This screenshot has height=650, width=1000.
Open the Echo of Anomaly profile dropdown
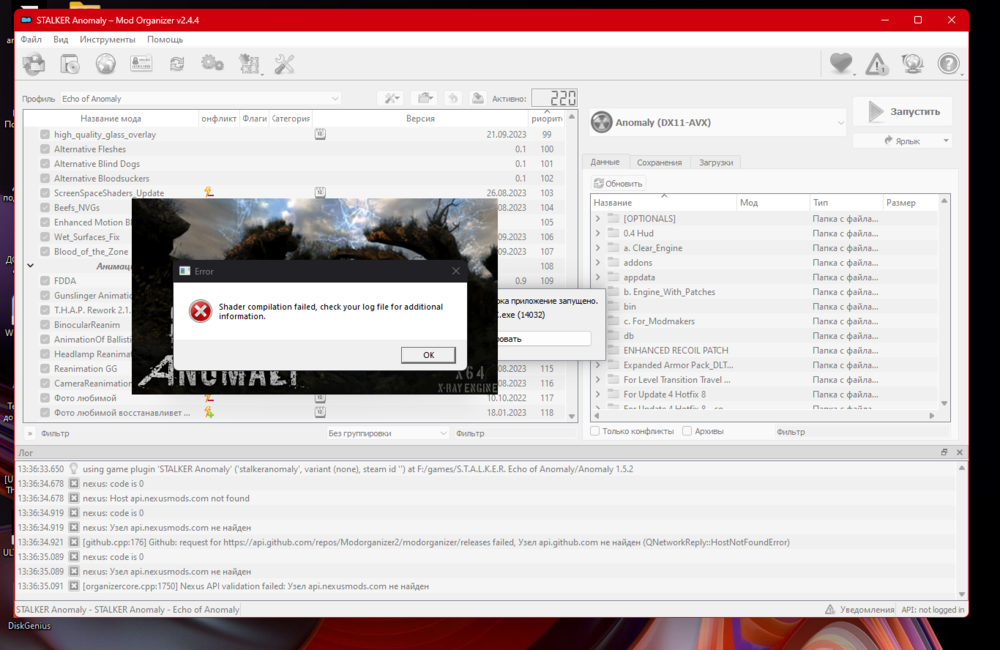[x=200, y=99]
